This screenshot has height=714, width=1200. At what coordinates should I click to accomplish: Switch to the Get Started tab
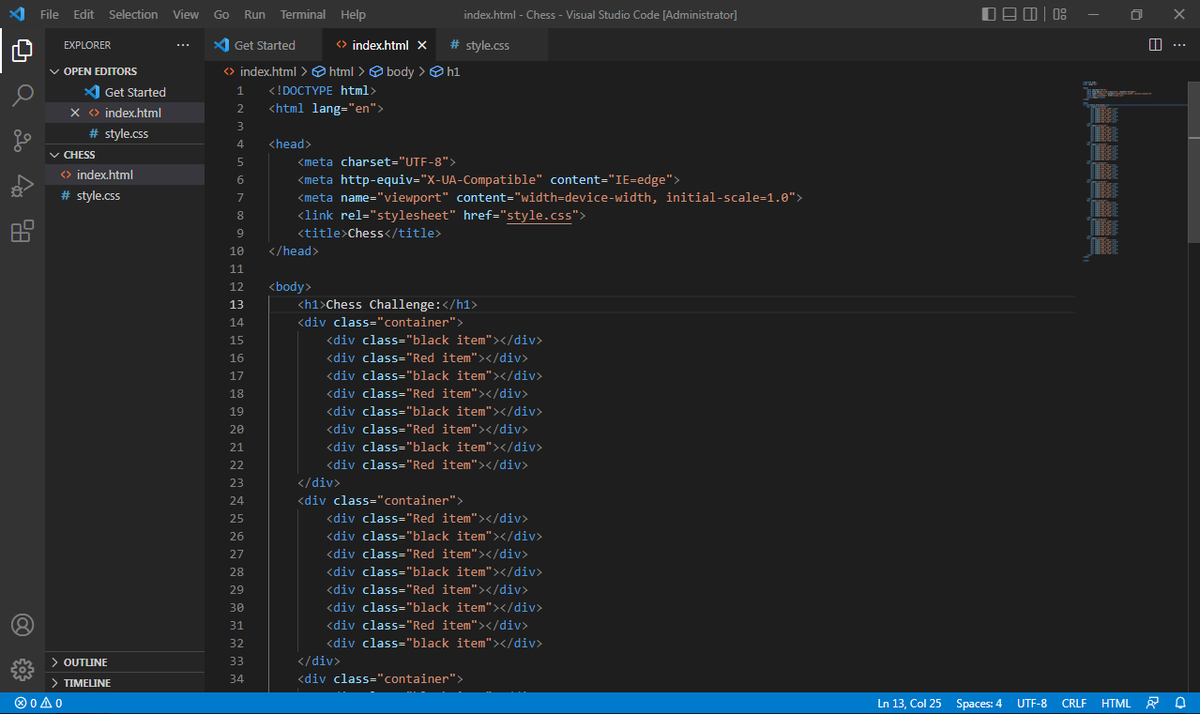(x=264, y=45)
